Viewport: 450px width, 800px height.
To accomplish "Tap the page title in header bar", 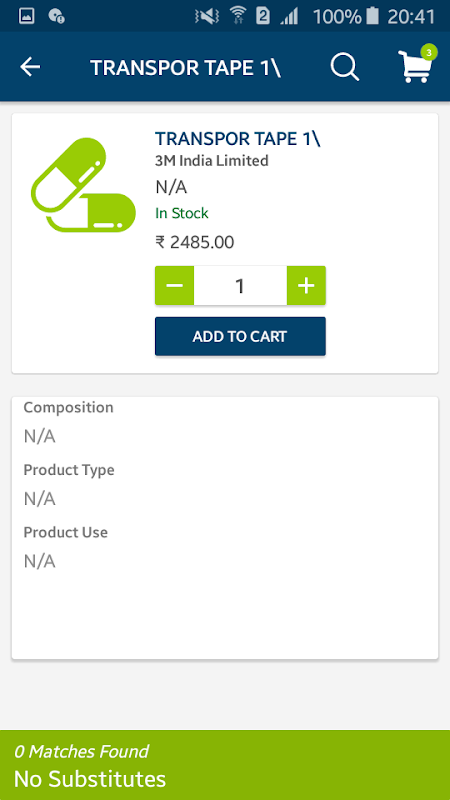I will [x=186, y=67].
